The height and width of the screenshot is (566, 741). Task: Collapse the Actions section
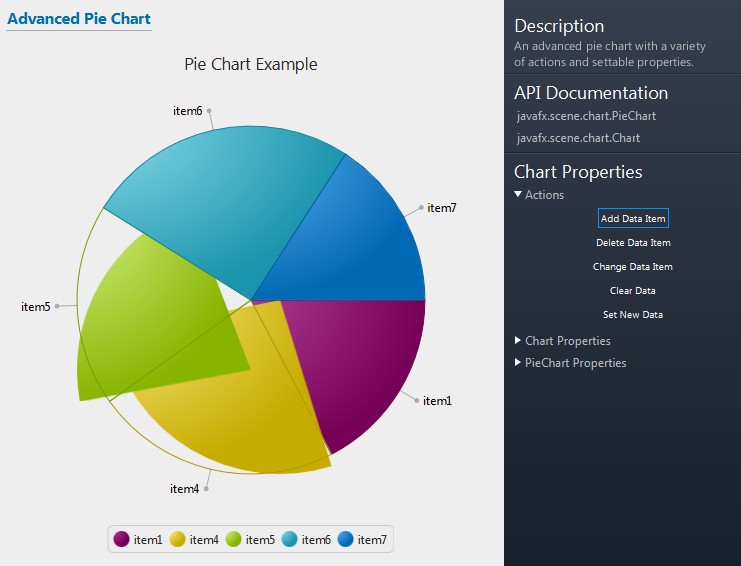tap(518, 195)
